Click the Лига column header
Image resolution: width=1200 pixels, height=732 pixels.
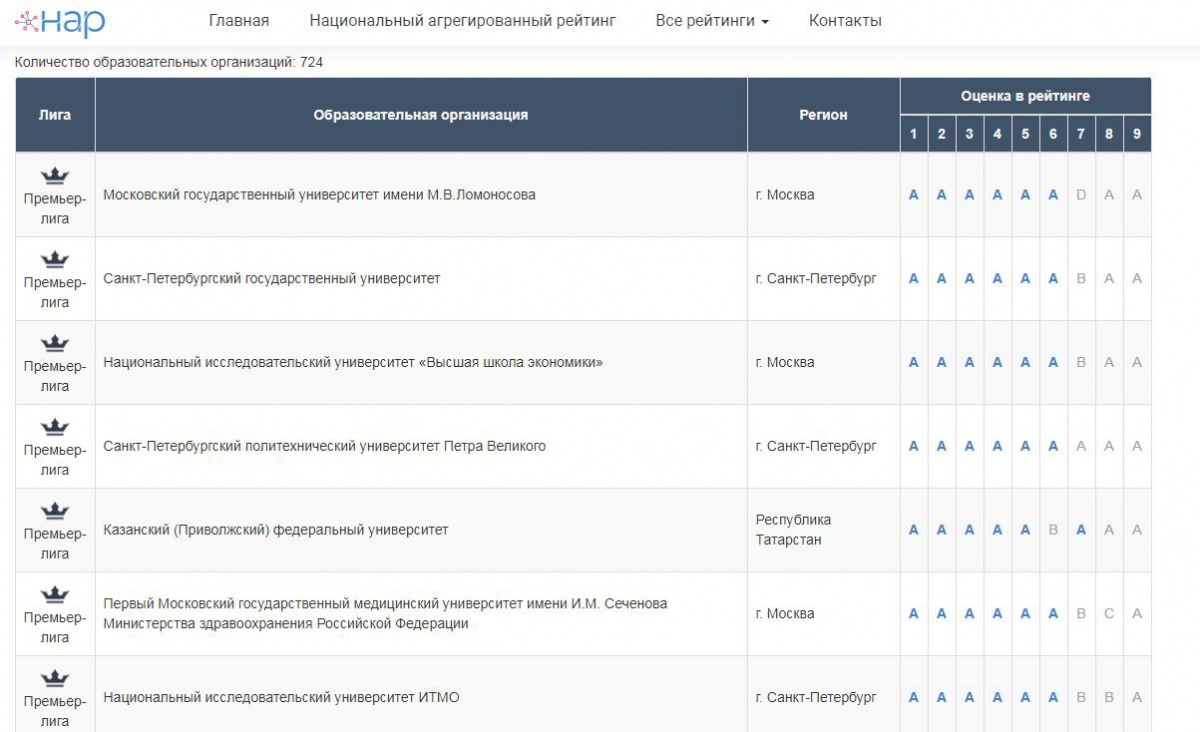click(x=55, y=115)
